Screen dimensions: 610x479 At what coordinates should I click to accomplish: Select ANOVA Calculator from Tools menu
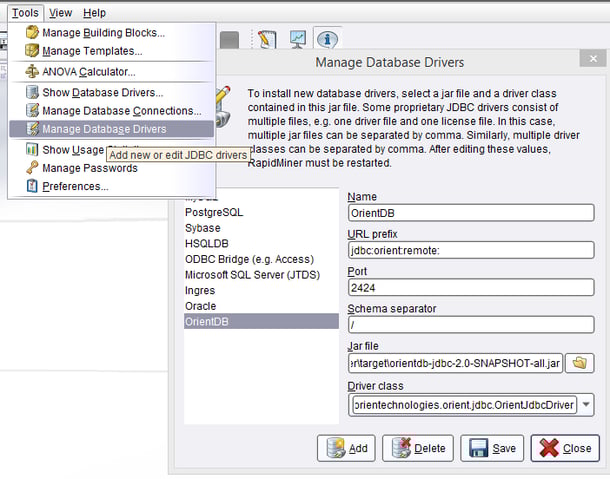click(x=88, y=72)
